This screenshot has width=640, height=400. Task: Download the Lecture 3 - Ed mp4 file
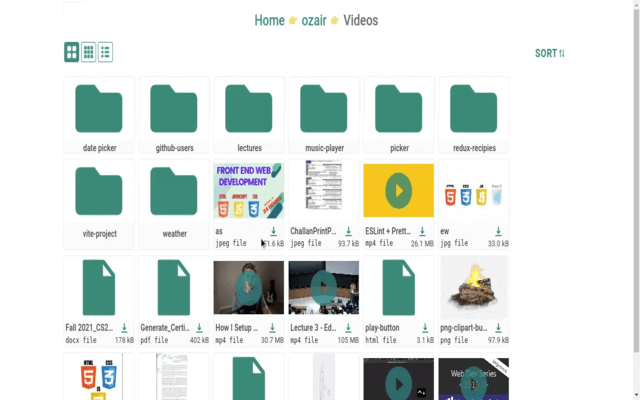(x=348, y=328)
